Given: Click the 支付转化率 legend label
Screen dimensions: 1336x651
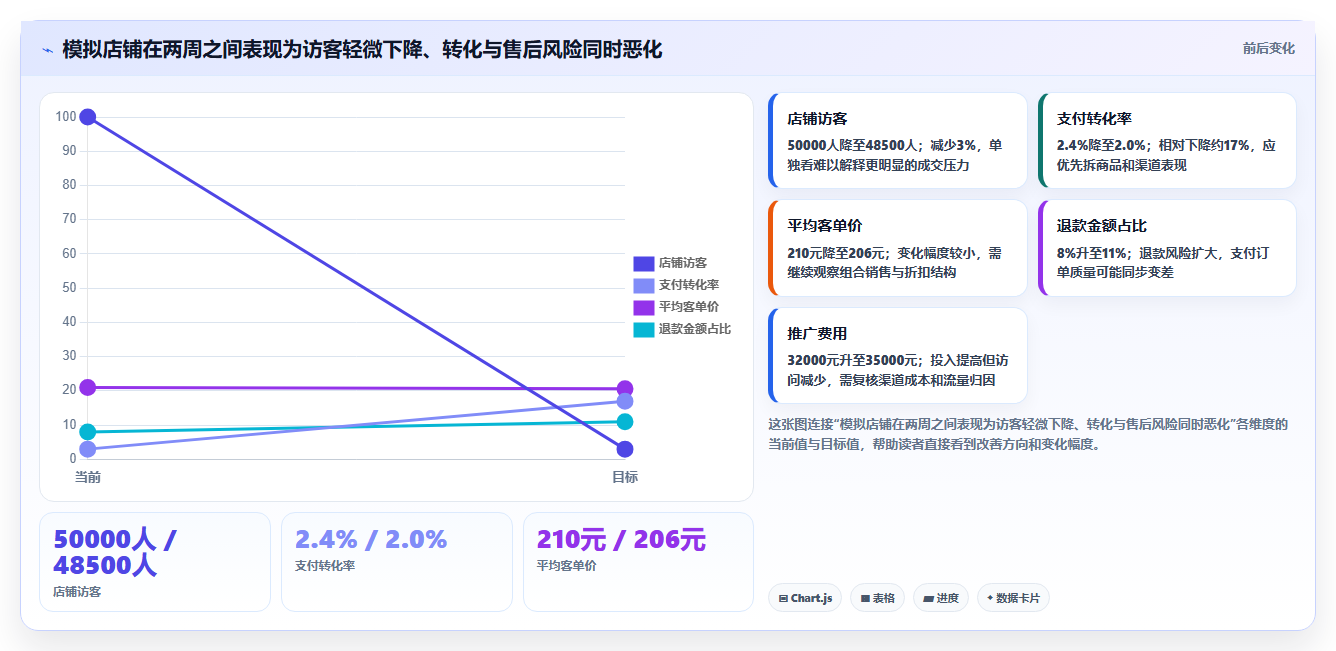Looking at the screenshot, I should click(689, 285).
